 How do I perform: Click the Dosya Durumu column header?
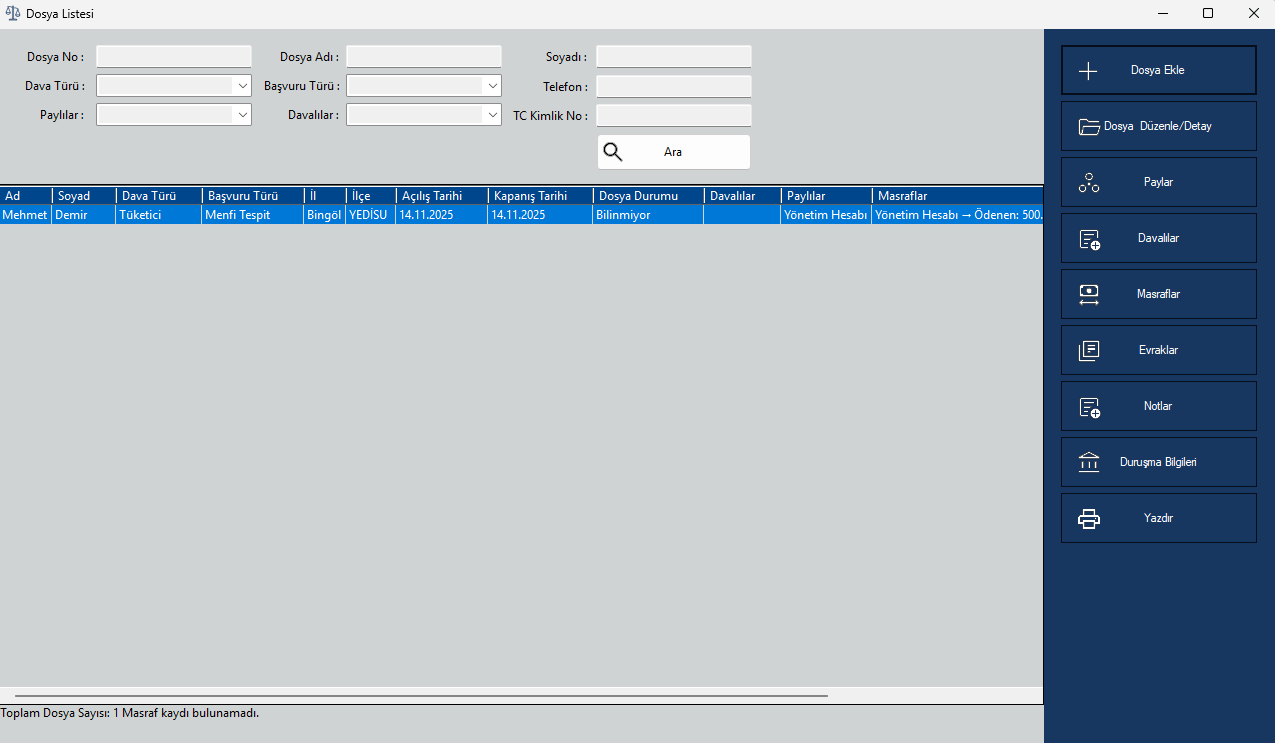(x=647, y=196)
